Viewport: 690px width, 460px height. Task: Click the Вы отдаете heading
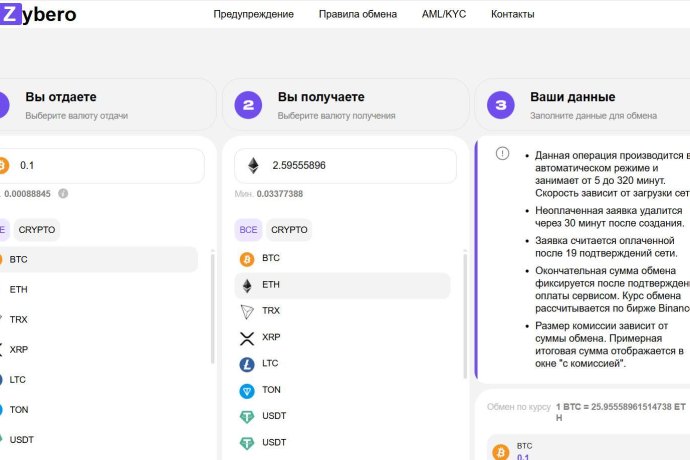[61, 97]
